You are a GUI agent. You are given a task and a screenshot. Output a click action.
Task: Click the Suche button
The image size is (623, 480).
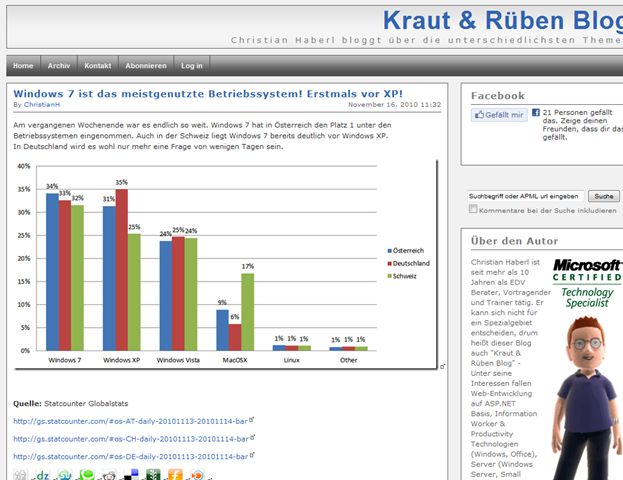[604, 196]
